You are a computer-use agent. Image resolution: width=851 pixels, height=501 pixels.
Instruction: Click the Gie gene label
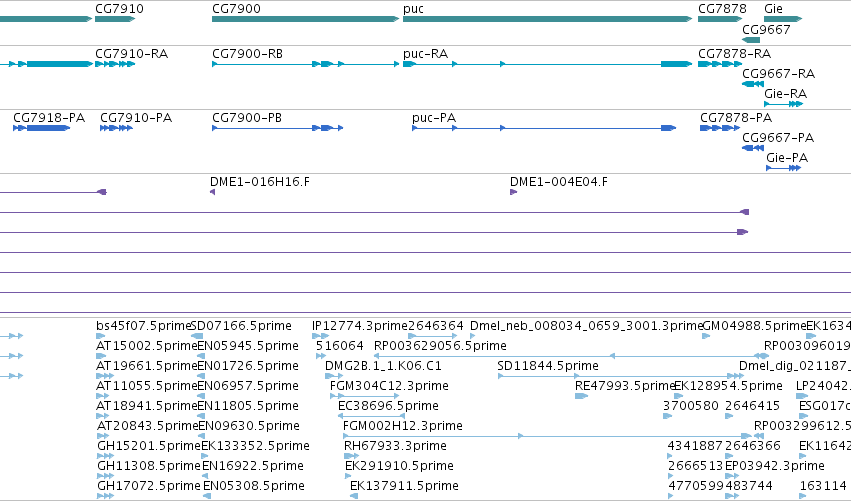pos(773,9)
